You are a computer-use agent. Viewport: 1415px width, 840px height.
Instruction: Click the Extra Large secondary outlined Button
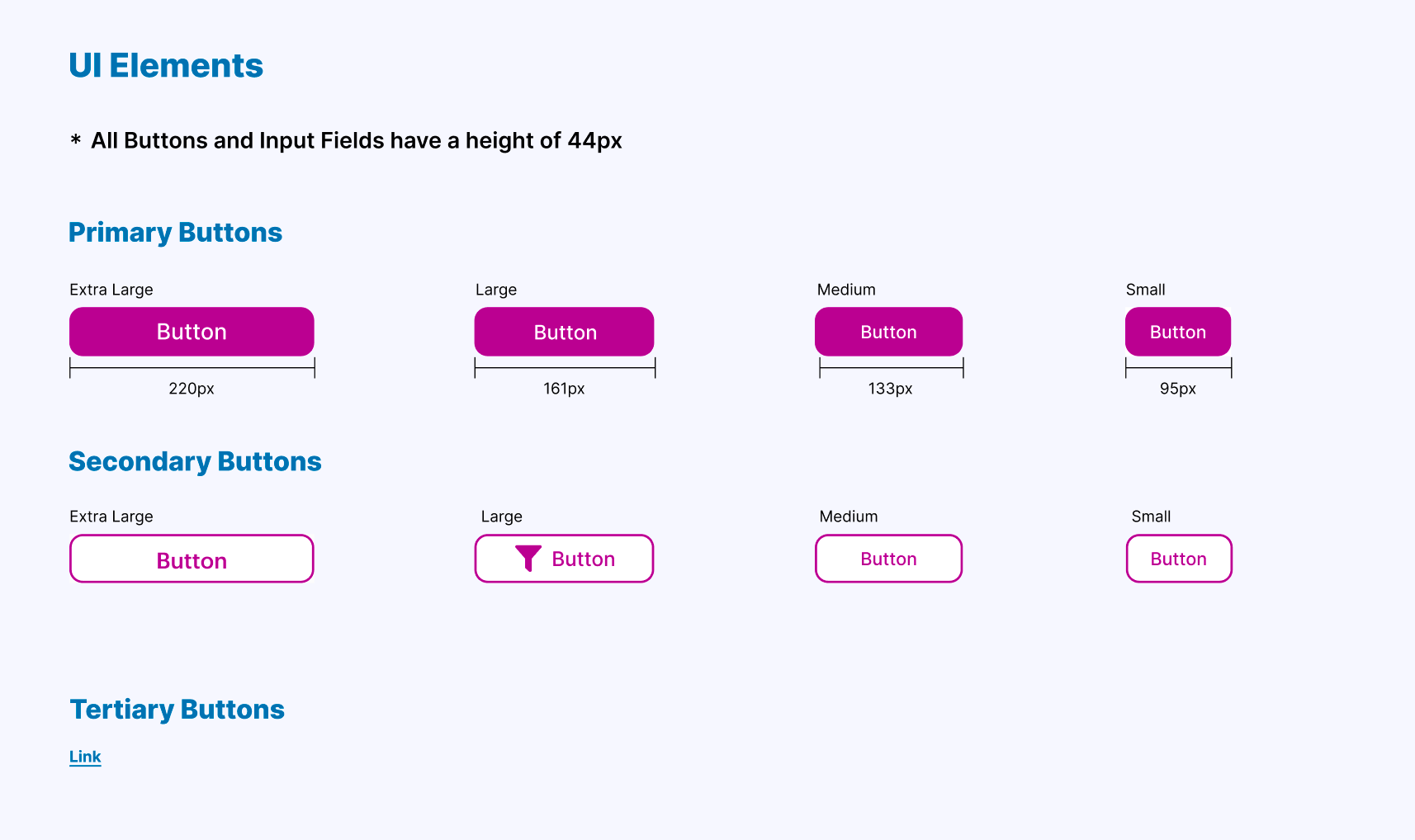(192, 559)
